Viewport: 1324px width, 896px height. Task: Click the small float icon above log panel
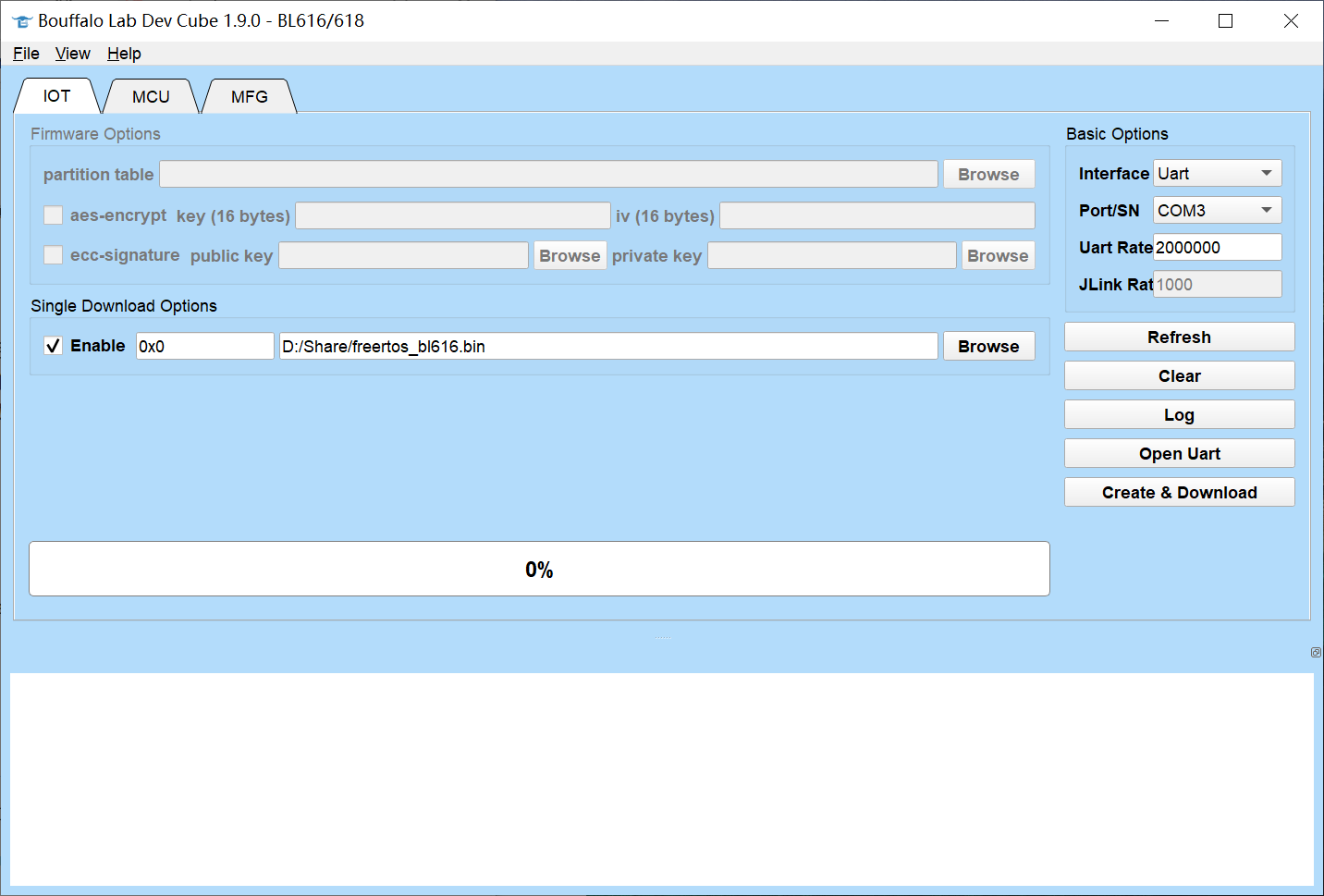(x=1316, y=653)
